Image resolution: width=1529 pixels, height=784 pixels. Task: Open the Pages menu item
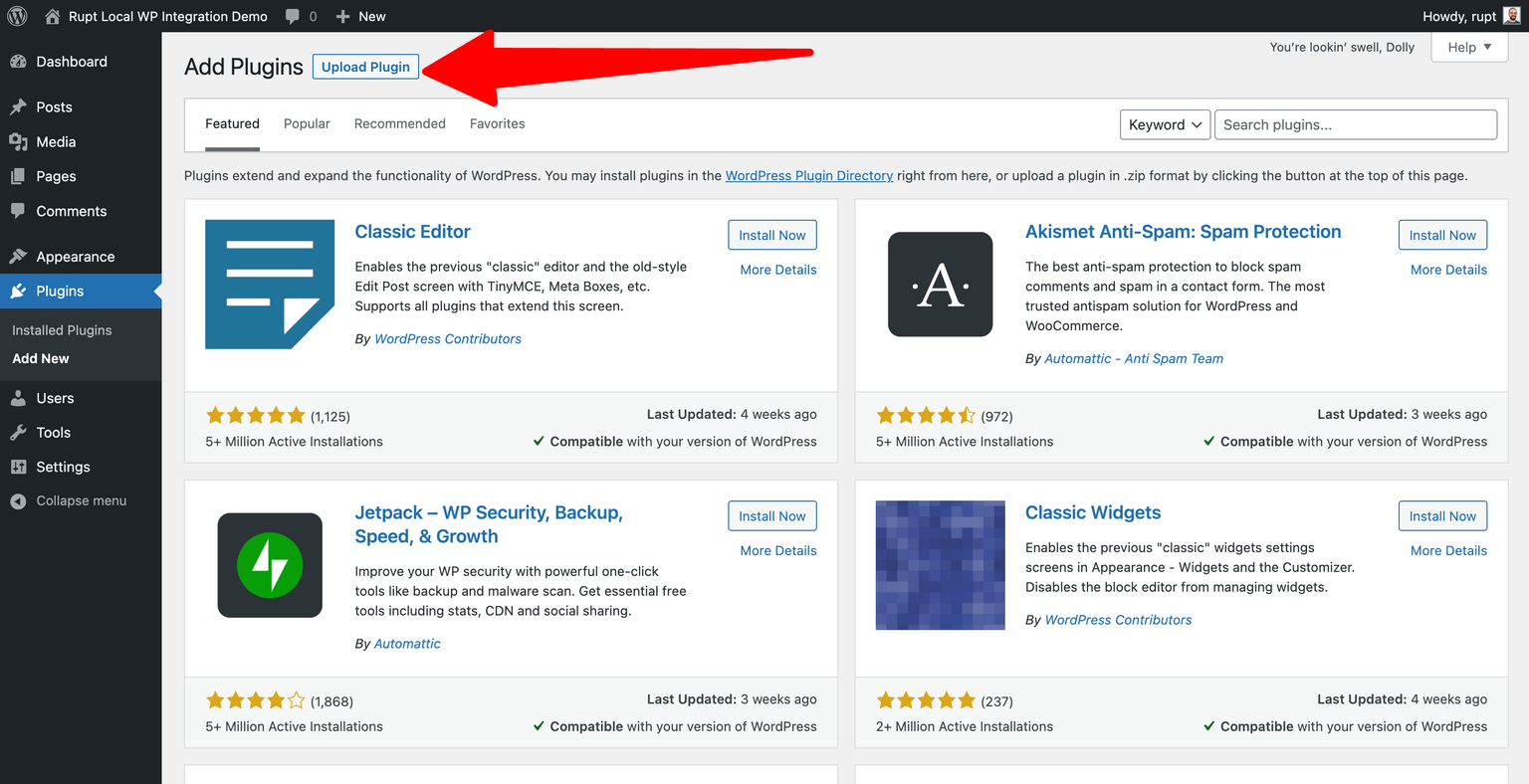click(81, 176)
